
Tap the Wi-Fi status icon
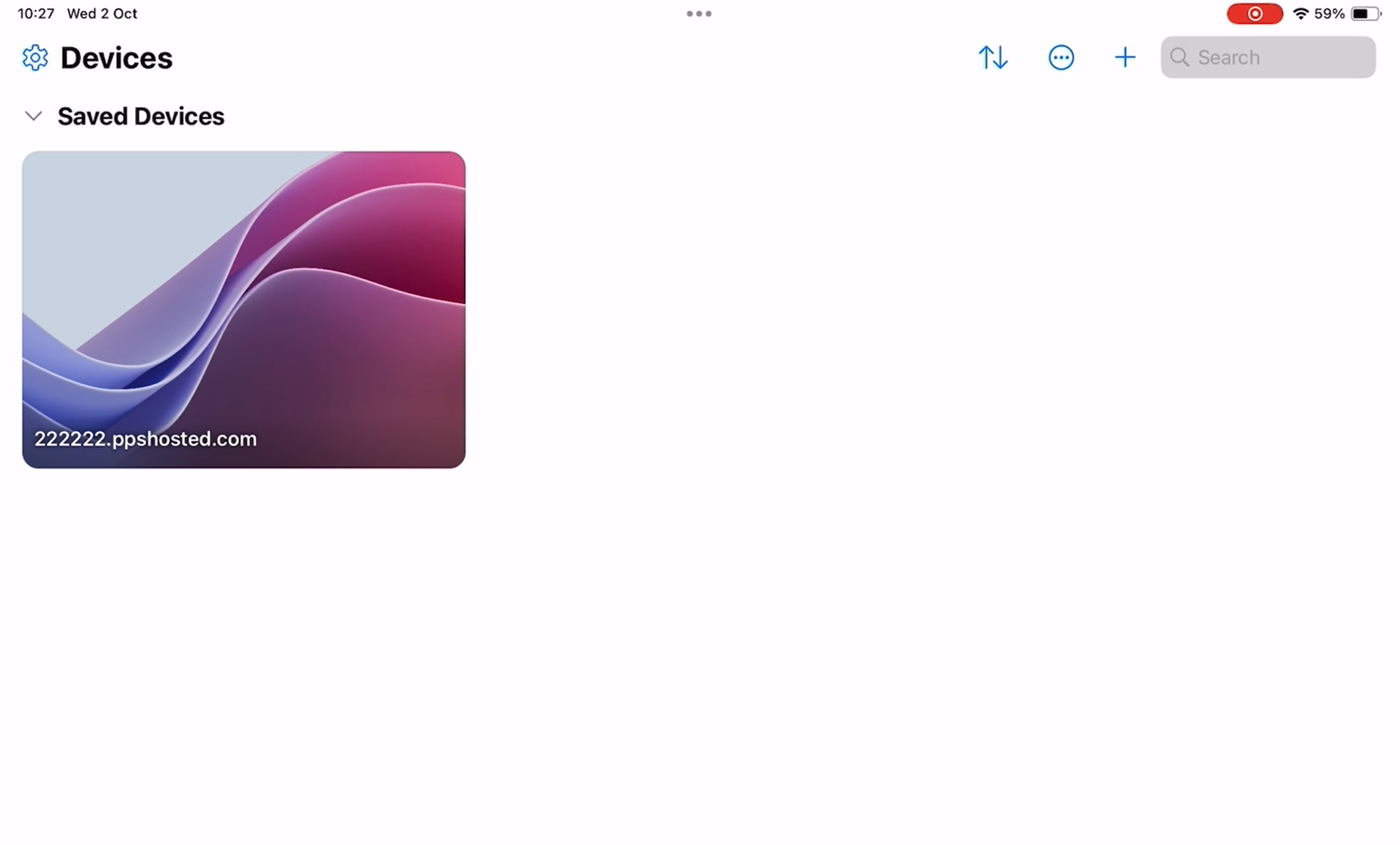[1300, 14]
